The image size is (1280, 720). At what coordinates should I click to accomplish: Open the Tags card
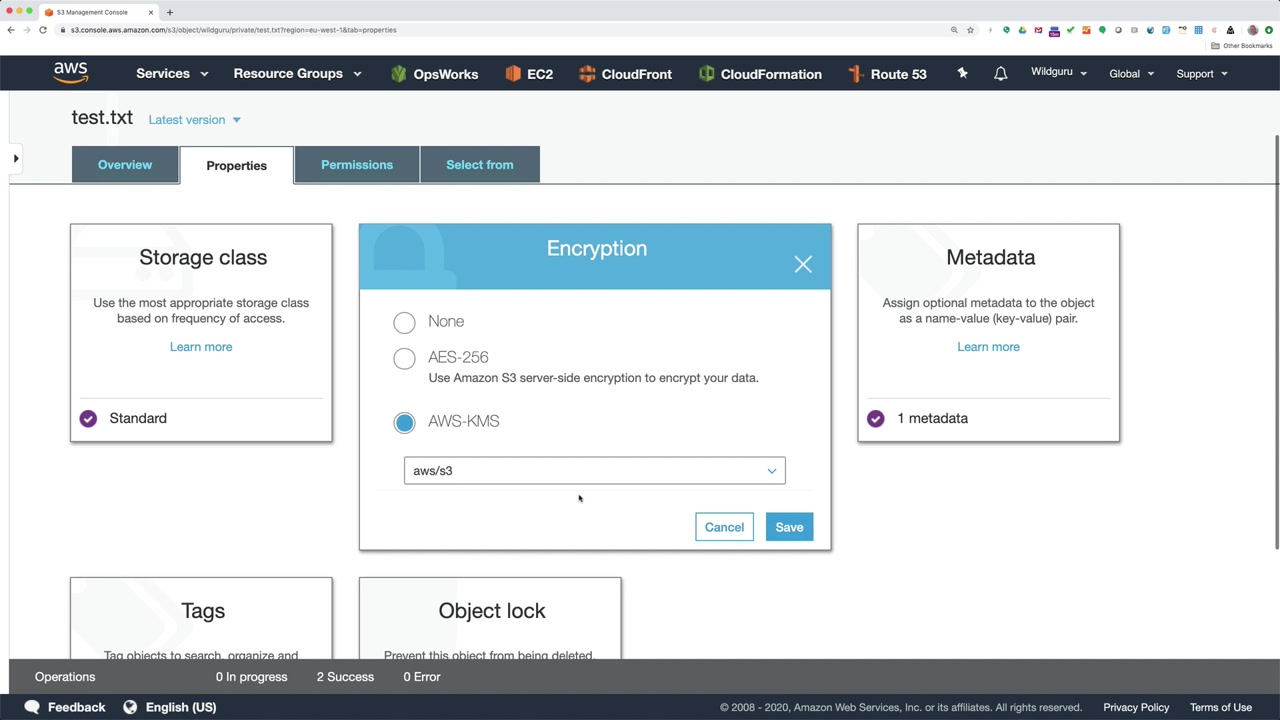201,618
